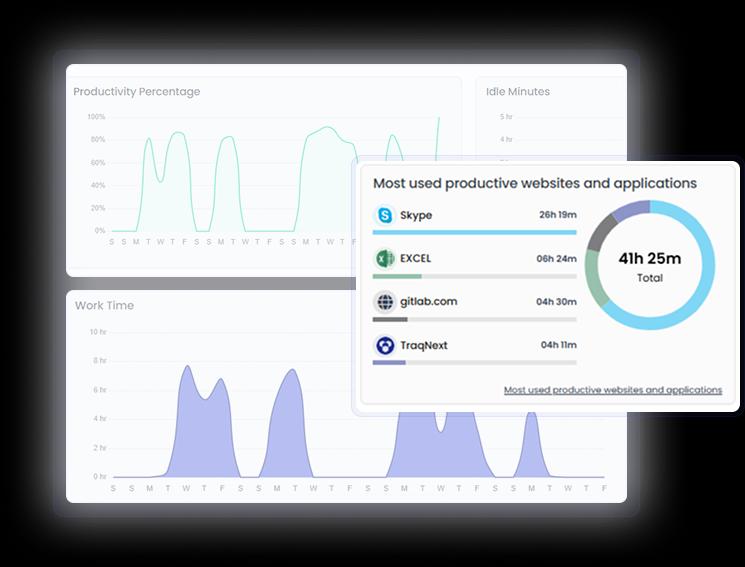Screen dimensions: 745x567
Task: Click the gitlab.com globe icon
Action: [x=385, y=302]
